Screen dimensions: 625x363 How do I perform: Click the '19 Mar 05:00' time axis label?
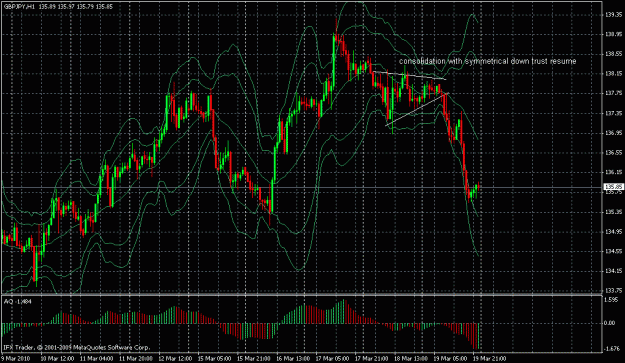click(x=450, y=359)
